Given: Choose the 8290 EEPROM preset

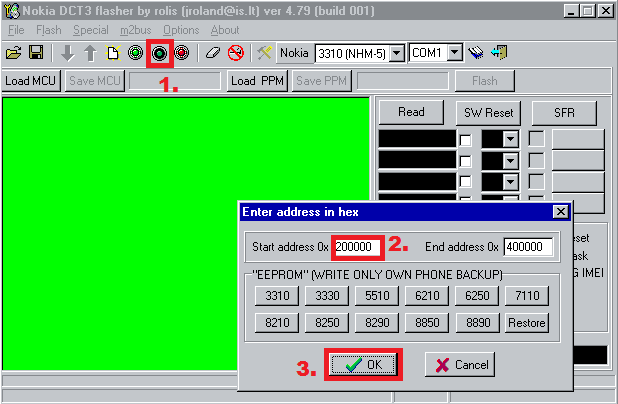Looking at the screenshot, I should 377,323.
